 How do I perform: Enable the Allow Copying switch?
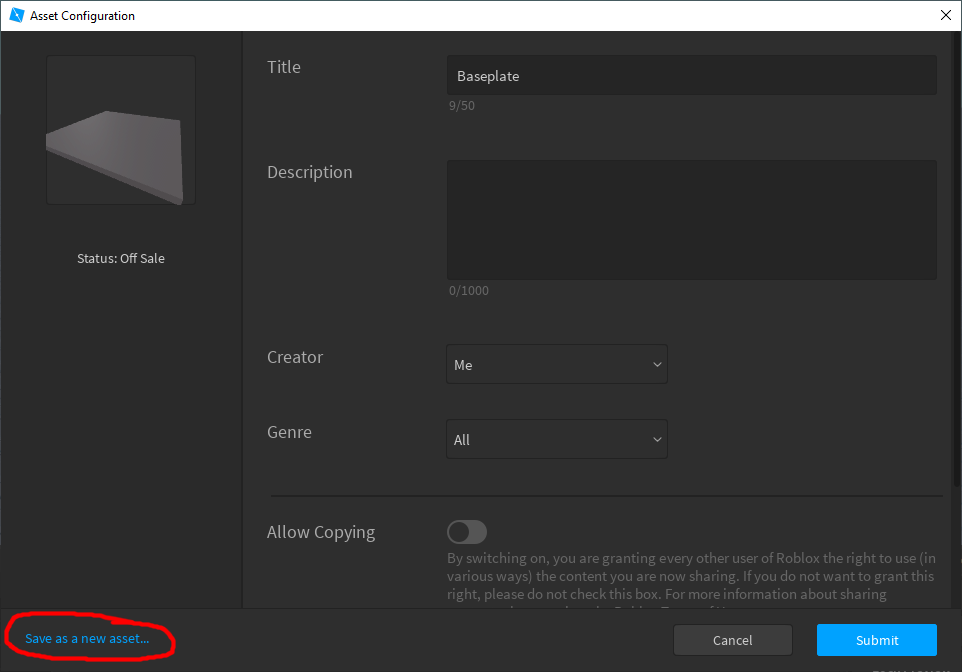coord(466,531)
